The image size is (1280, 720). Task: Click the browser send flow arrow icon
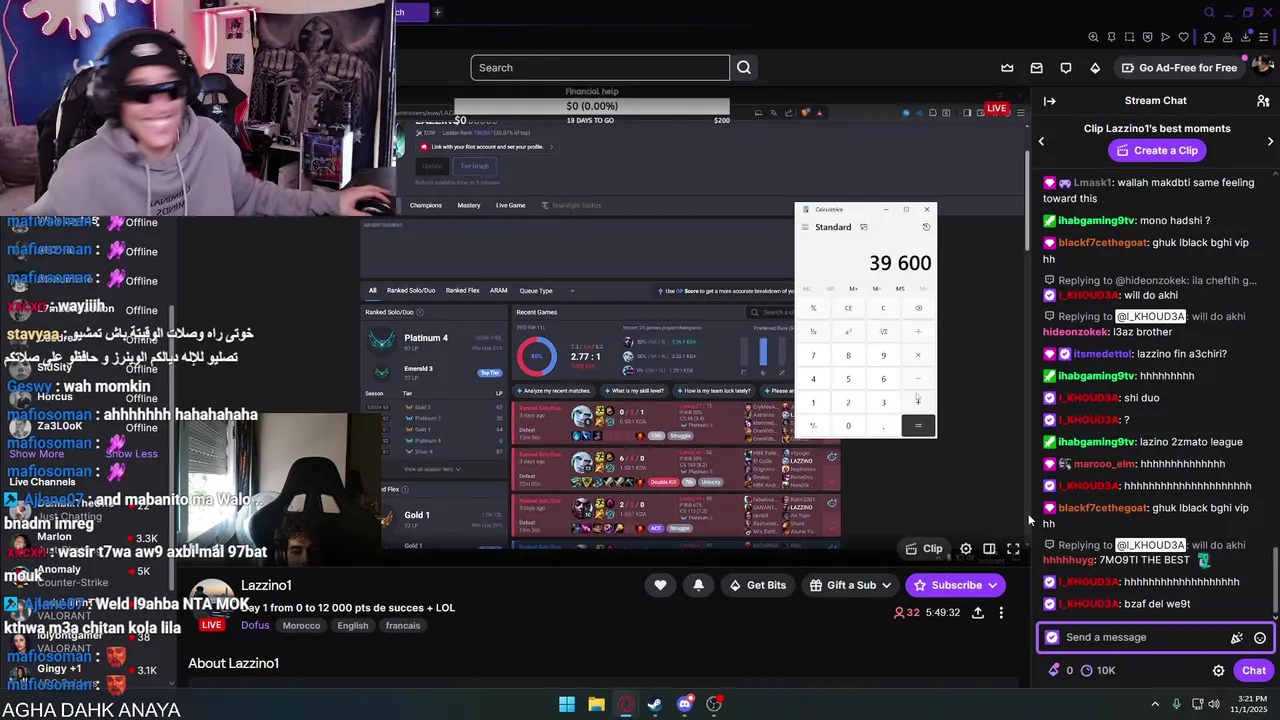(1165, 37)
